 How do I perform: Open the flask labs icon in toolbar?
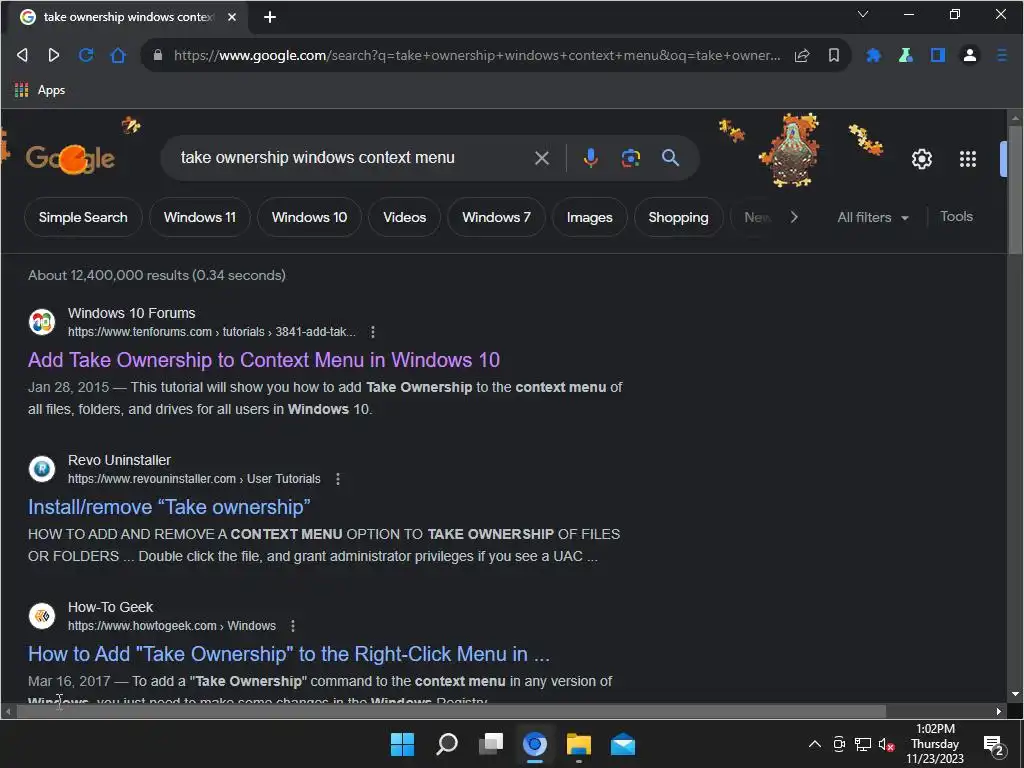(x=905, y=56)
